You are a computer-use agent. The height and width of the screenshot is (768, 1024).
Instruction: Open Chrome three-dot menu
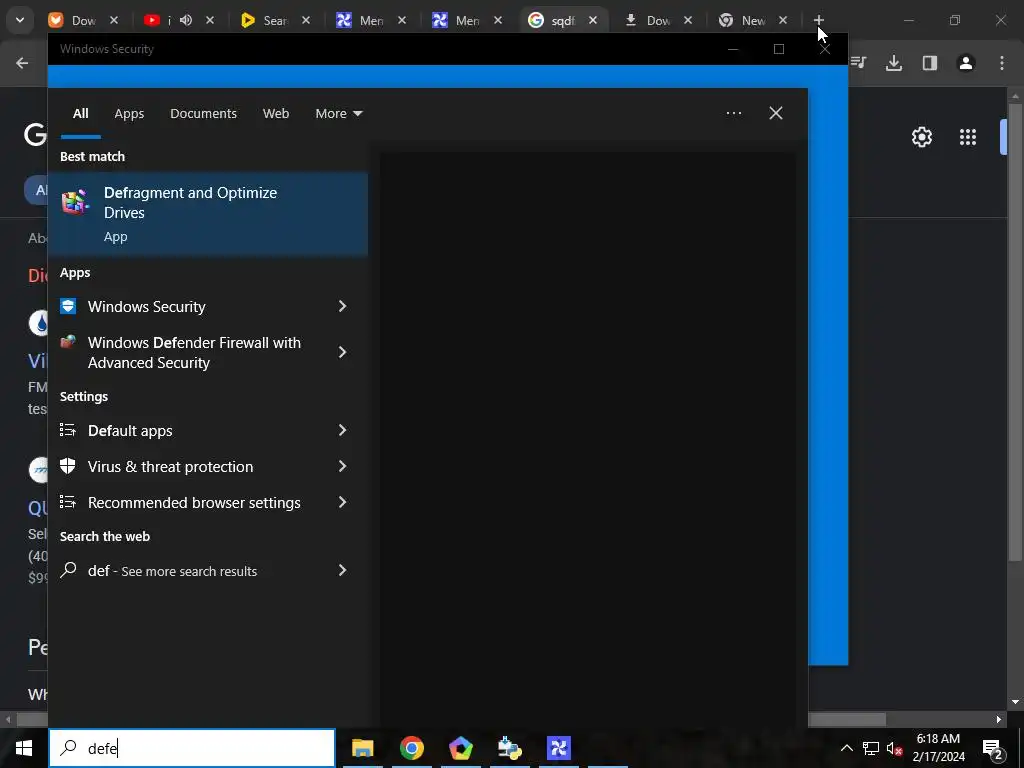1002,63
